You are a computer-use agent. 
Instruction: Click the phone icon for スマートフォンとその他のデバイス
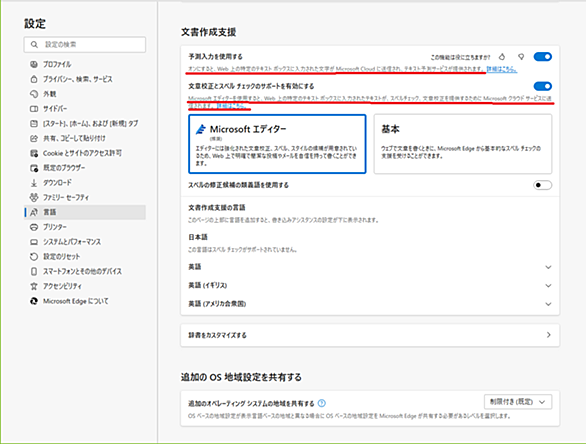pyautogui.click(x=34, y=271)
